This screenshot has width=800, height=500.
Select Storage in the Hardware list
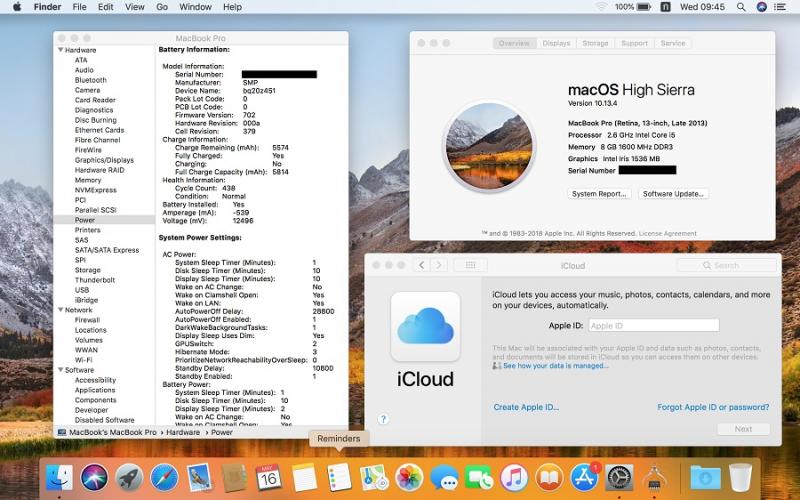(x=87, y=270)
